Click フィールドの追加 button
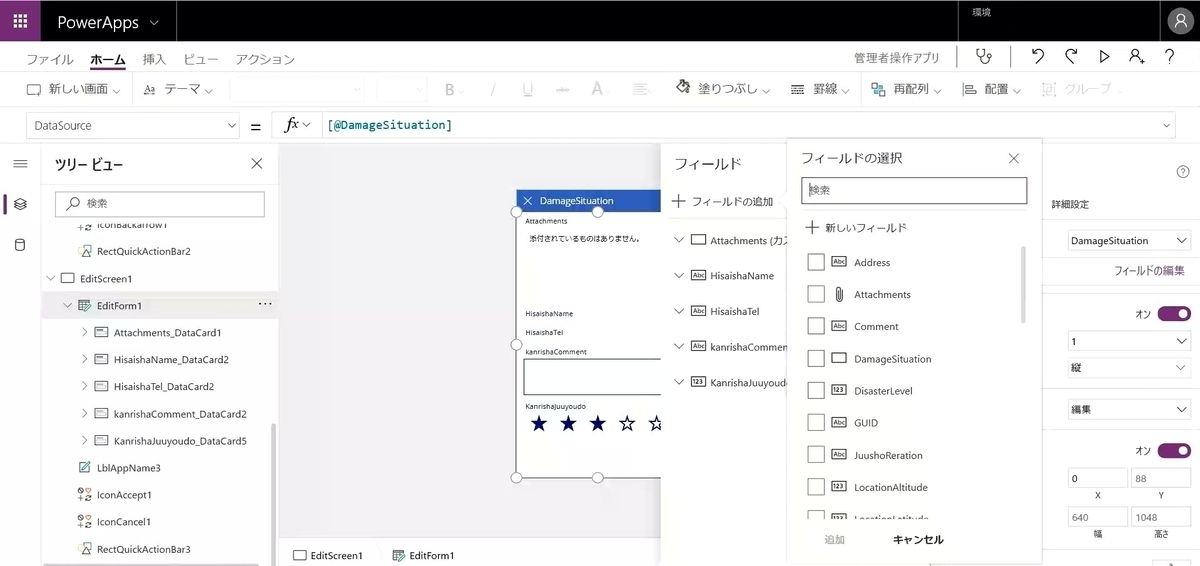Image resolution: width=1200 pixels, height=566 pixels. (x=723, y=201)
